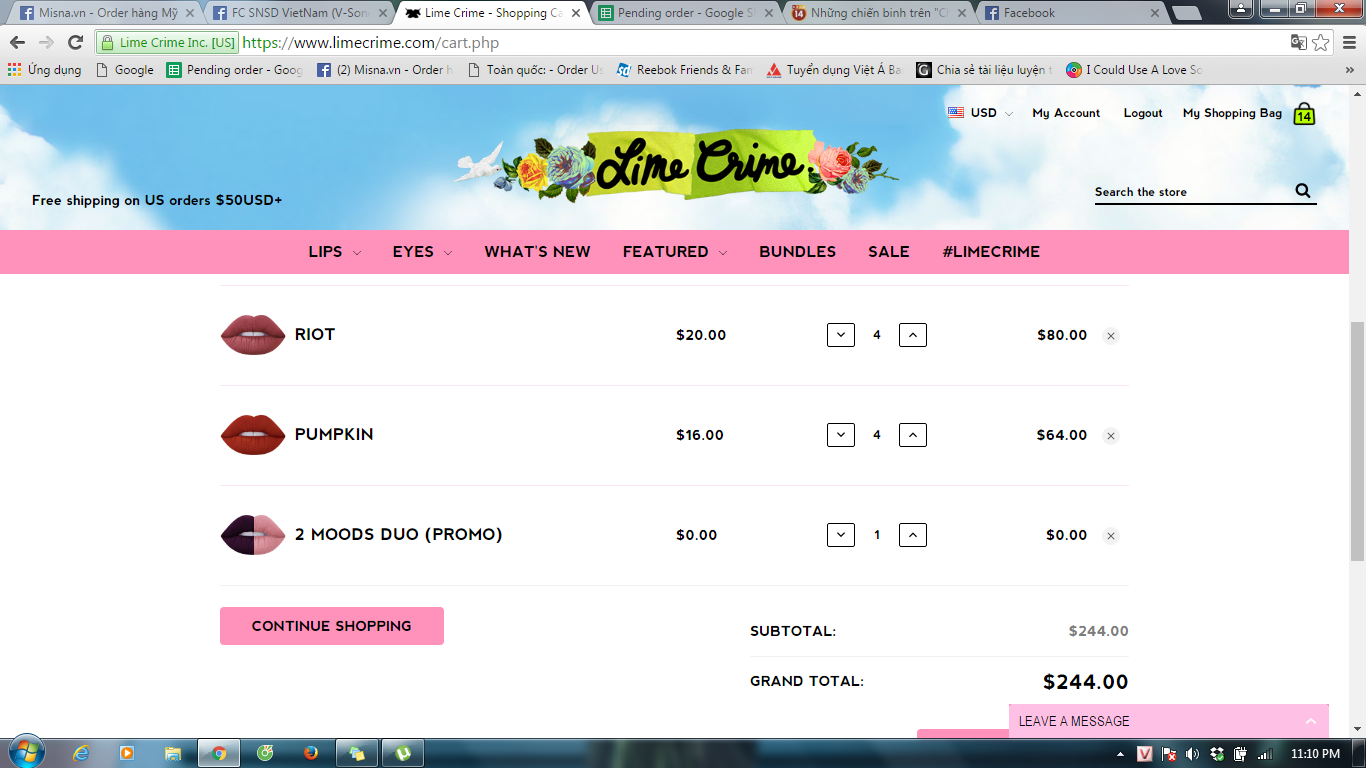
Task: Open RIOT product name link
Action: pos(315,334)
